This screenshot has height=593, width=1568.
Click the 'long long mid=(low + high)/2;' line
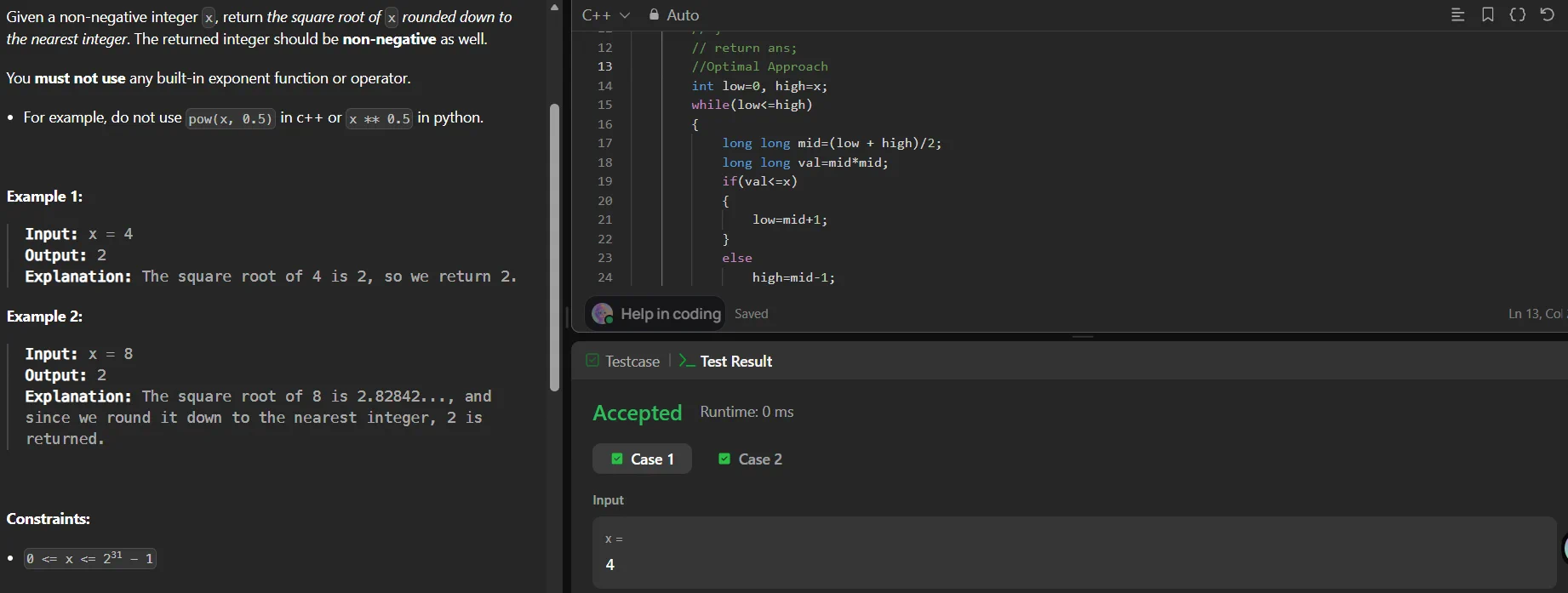(x=832, y=143)
